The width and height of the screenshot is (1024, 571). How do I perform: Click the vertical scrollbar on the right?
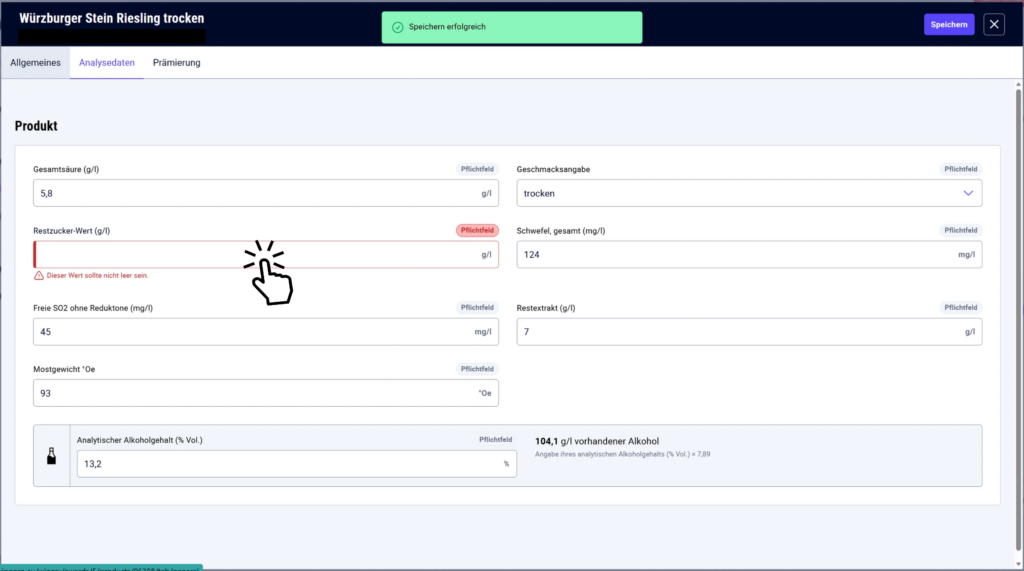pos(1018,319)
